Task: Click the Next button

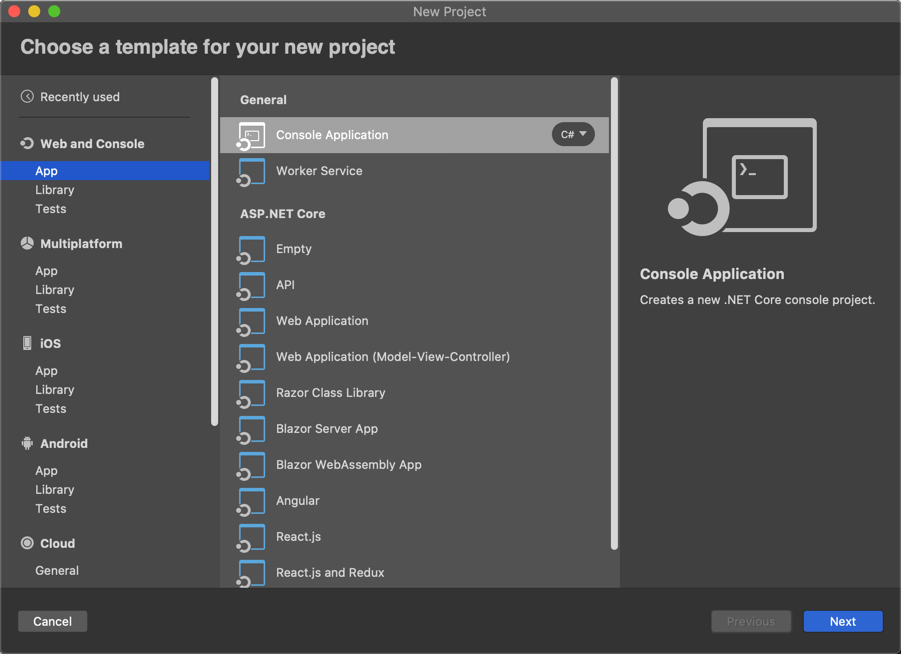Action: pos(842,621)
